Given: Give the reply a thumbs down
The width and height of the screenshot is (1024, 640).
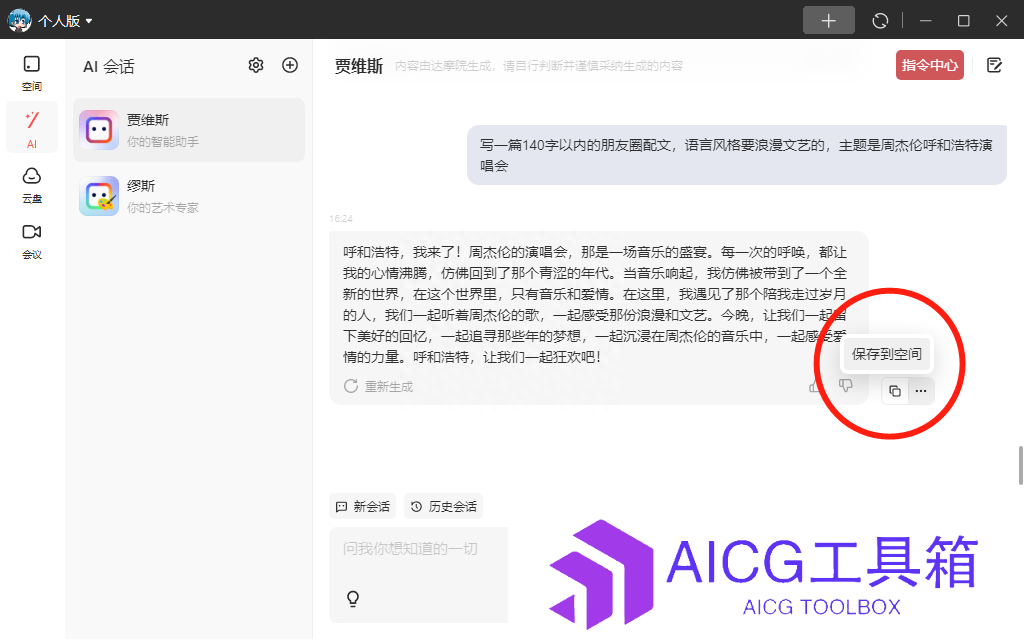Looking at the screenshot, I should coord(846,386).
